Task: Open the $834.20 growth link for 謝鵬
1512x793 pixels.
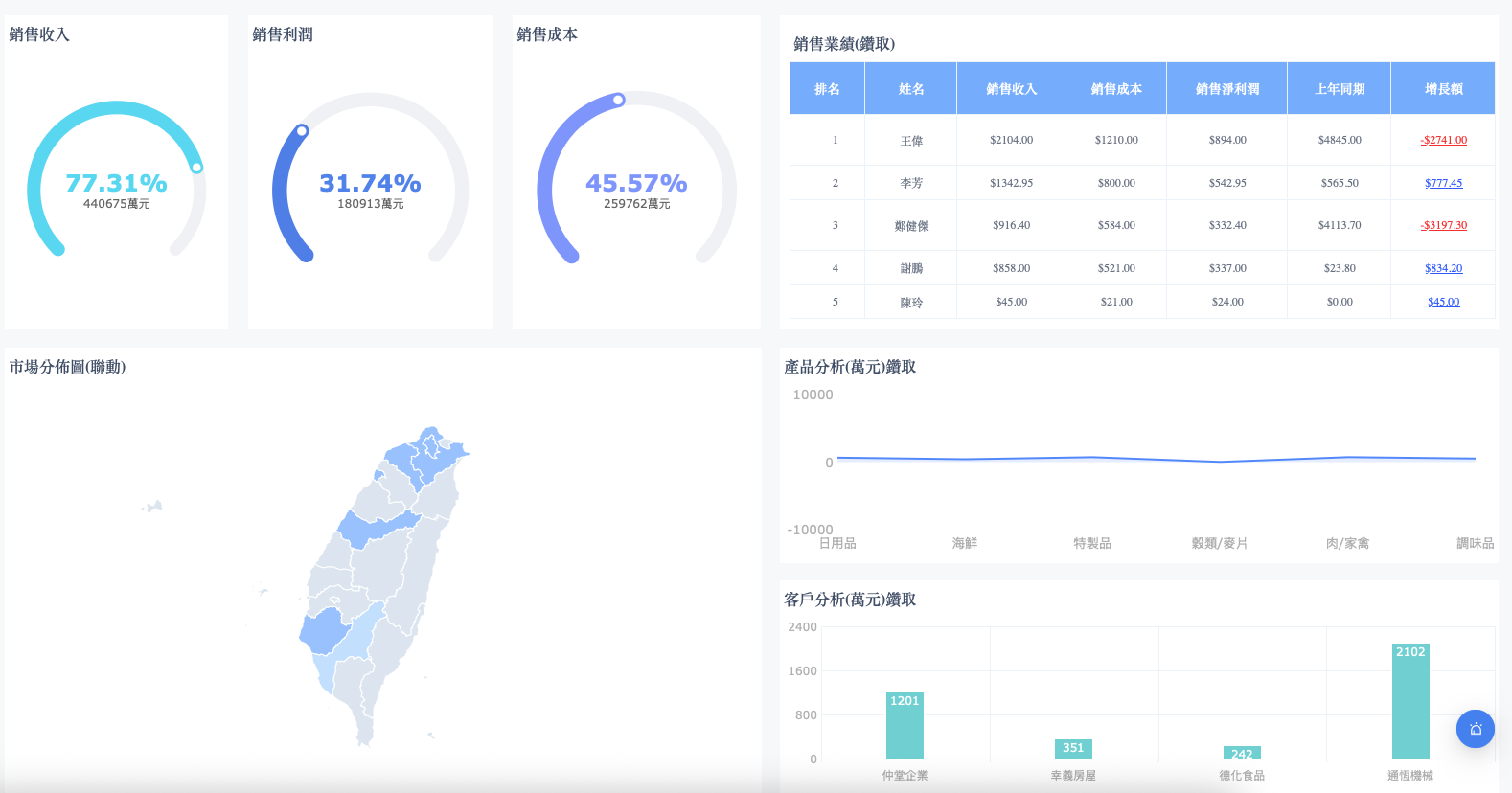Action: 1443,268
